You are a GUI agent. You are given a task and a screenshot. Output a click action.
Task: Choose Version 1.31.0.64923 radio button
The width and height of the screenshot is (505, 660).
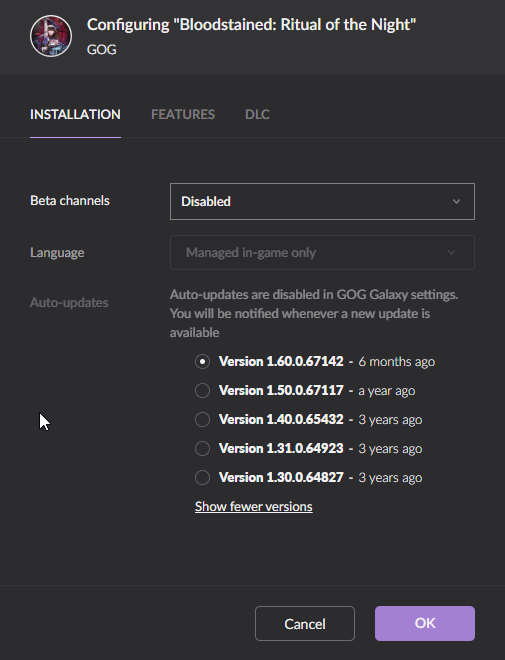point(202,449)
